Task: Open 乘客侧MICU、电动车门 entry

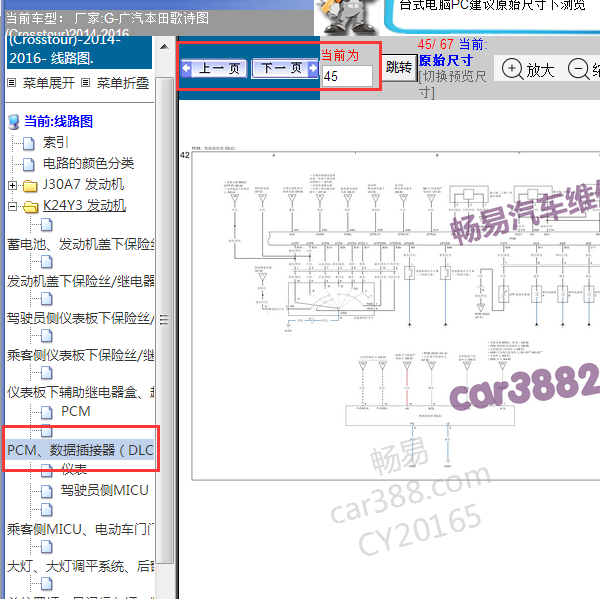Action: [x=81, y=529]
